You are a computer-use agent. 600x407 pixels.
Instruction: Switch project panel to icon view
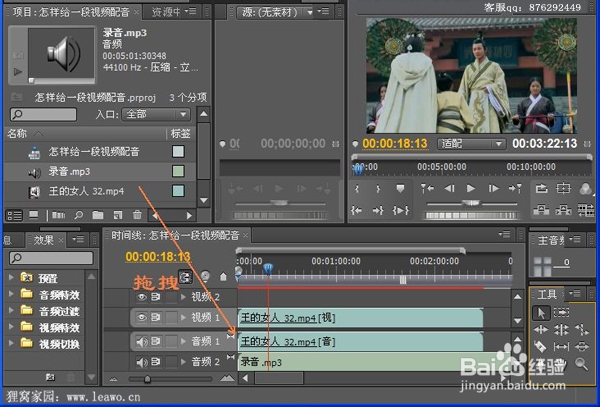[34, 215]
